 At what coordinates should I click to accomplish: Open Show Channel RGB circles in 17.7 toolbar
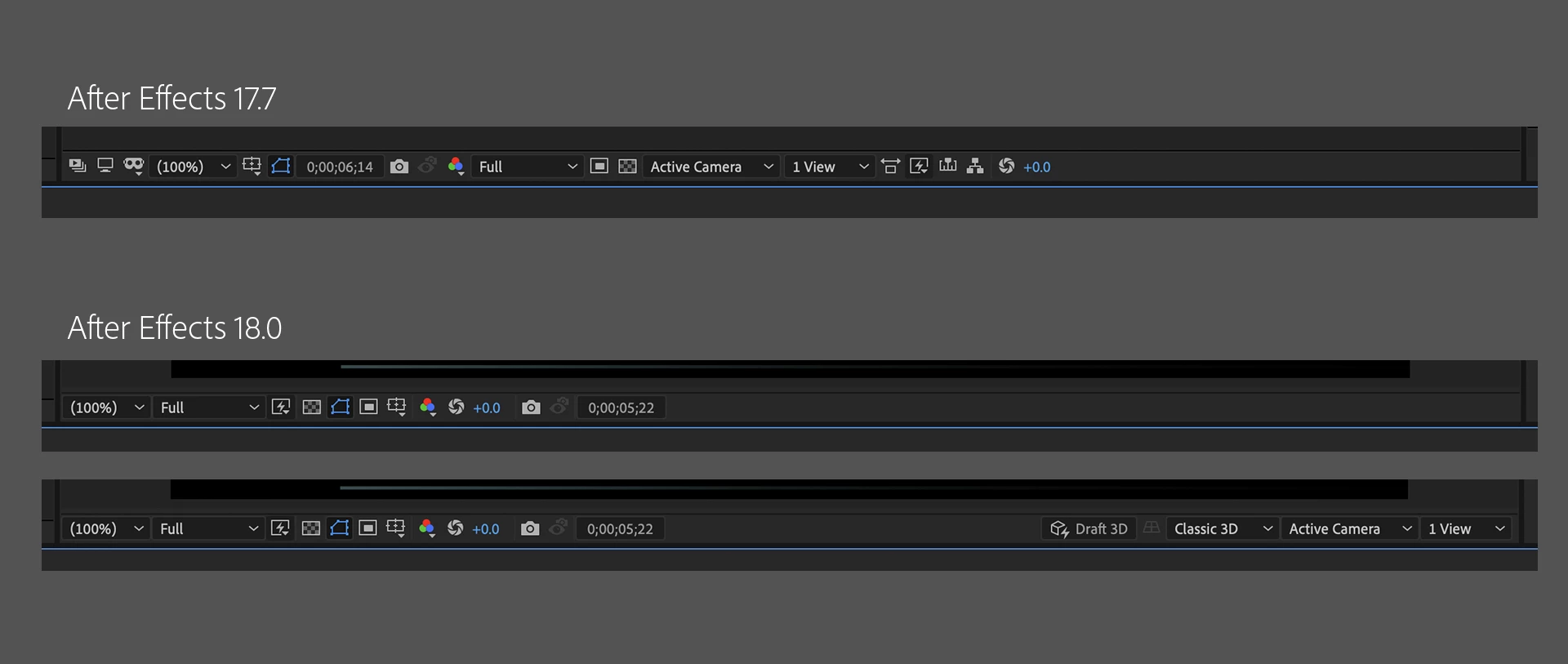click(457, 167)
